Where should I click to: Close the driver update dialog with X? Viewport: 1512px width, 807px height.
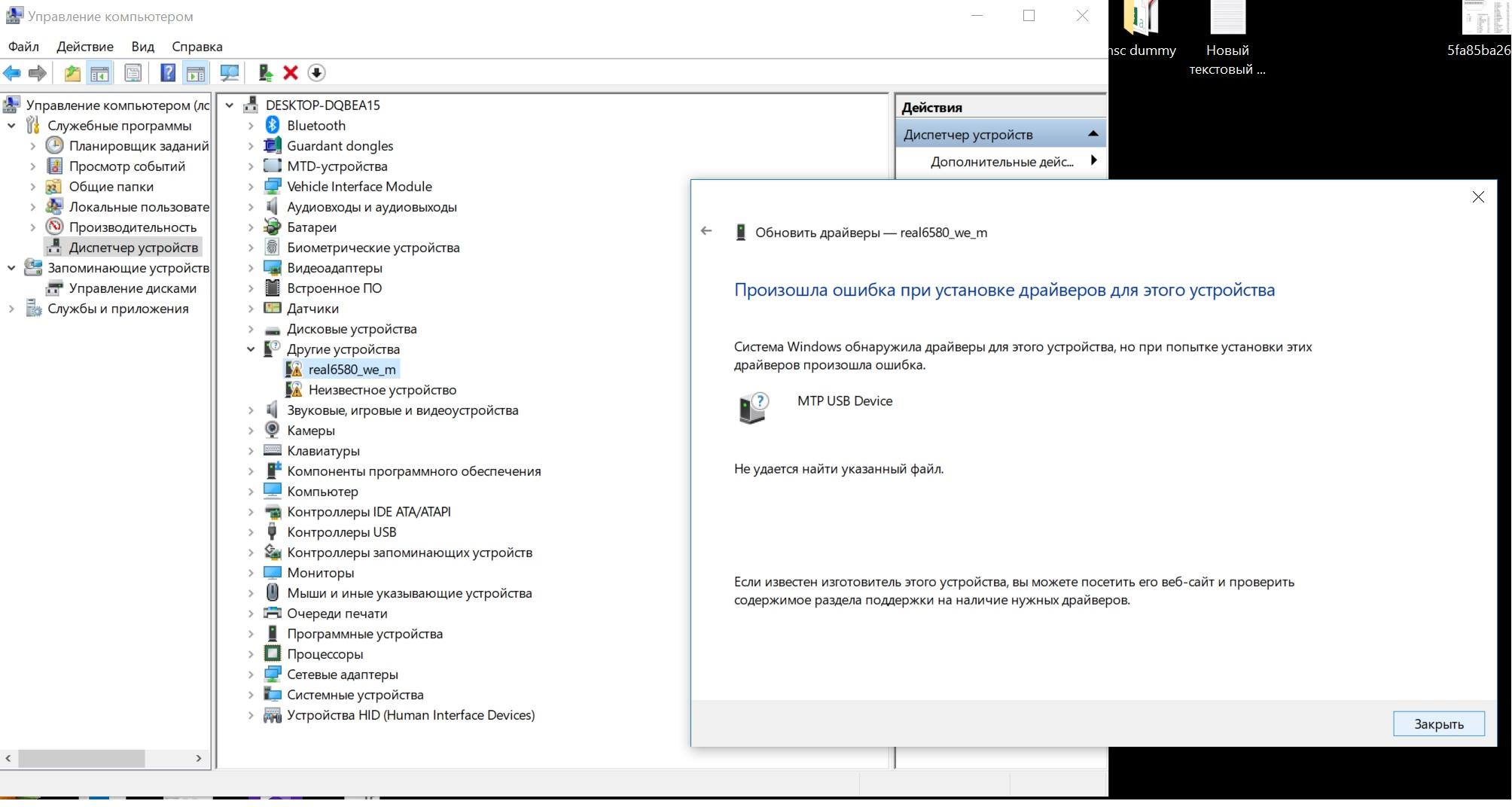pos(1478,197)
